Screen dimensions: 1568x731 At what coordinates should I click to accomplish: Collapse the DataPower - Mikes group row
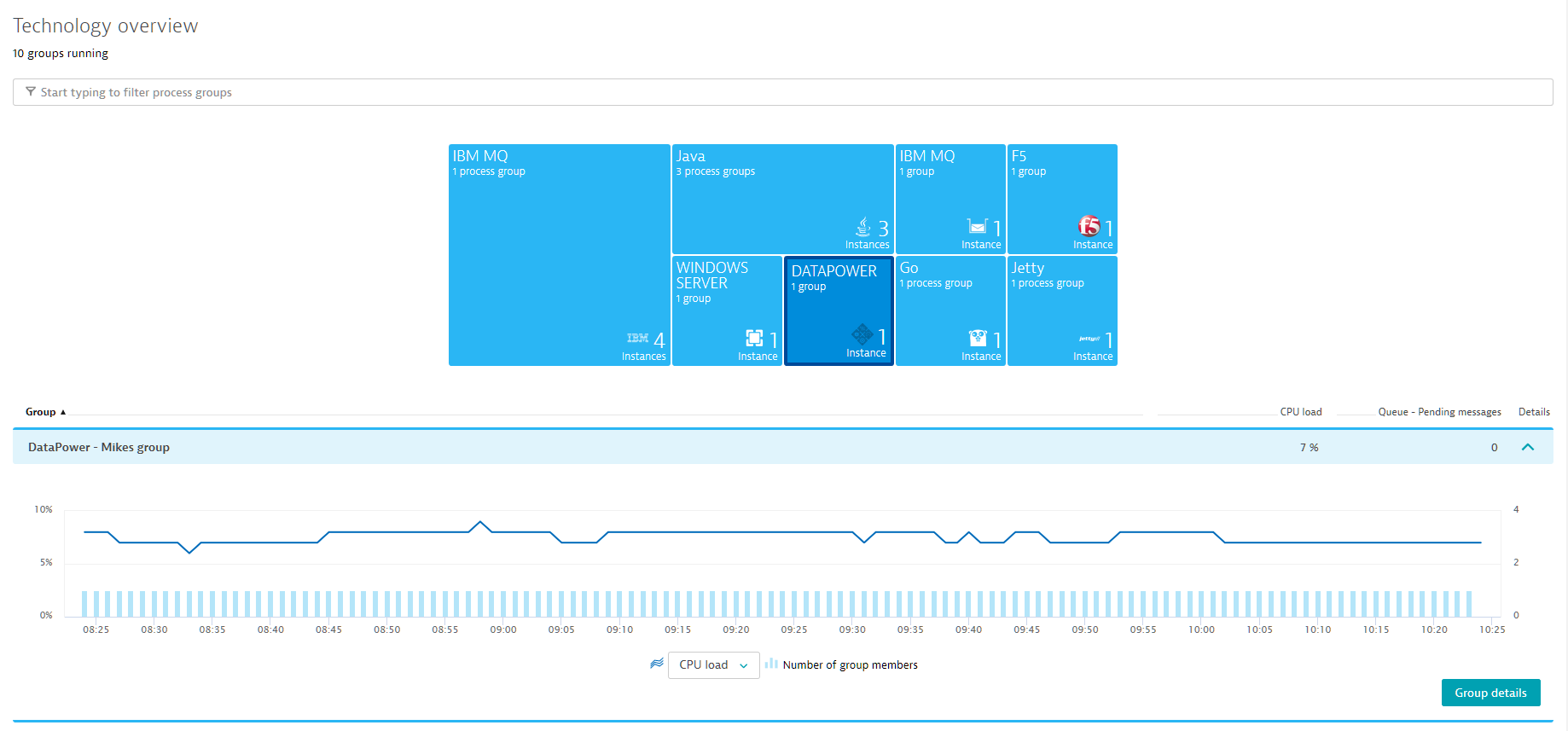[x=1528, y=447]
